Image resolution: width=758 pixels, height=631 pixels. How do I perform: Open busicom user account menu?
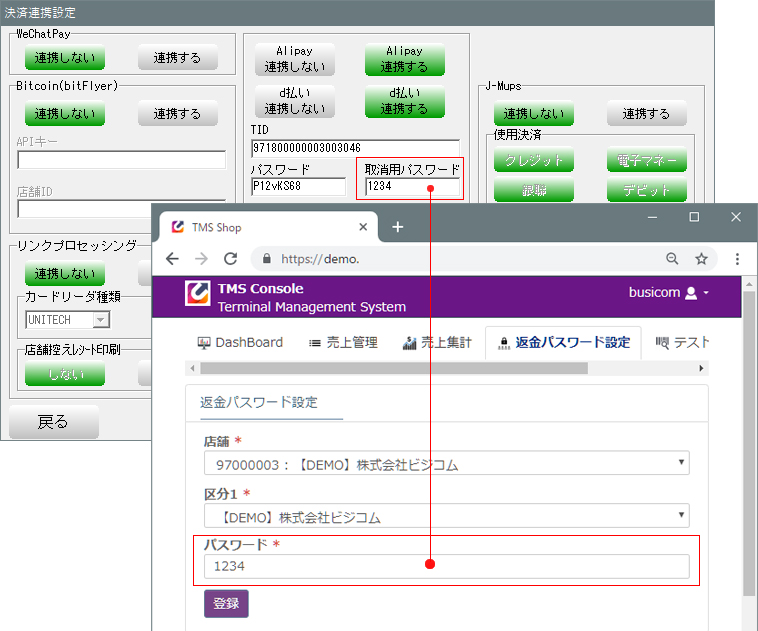point(669,293)
